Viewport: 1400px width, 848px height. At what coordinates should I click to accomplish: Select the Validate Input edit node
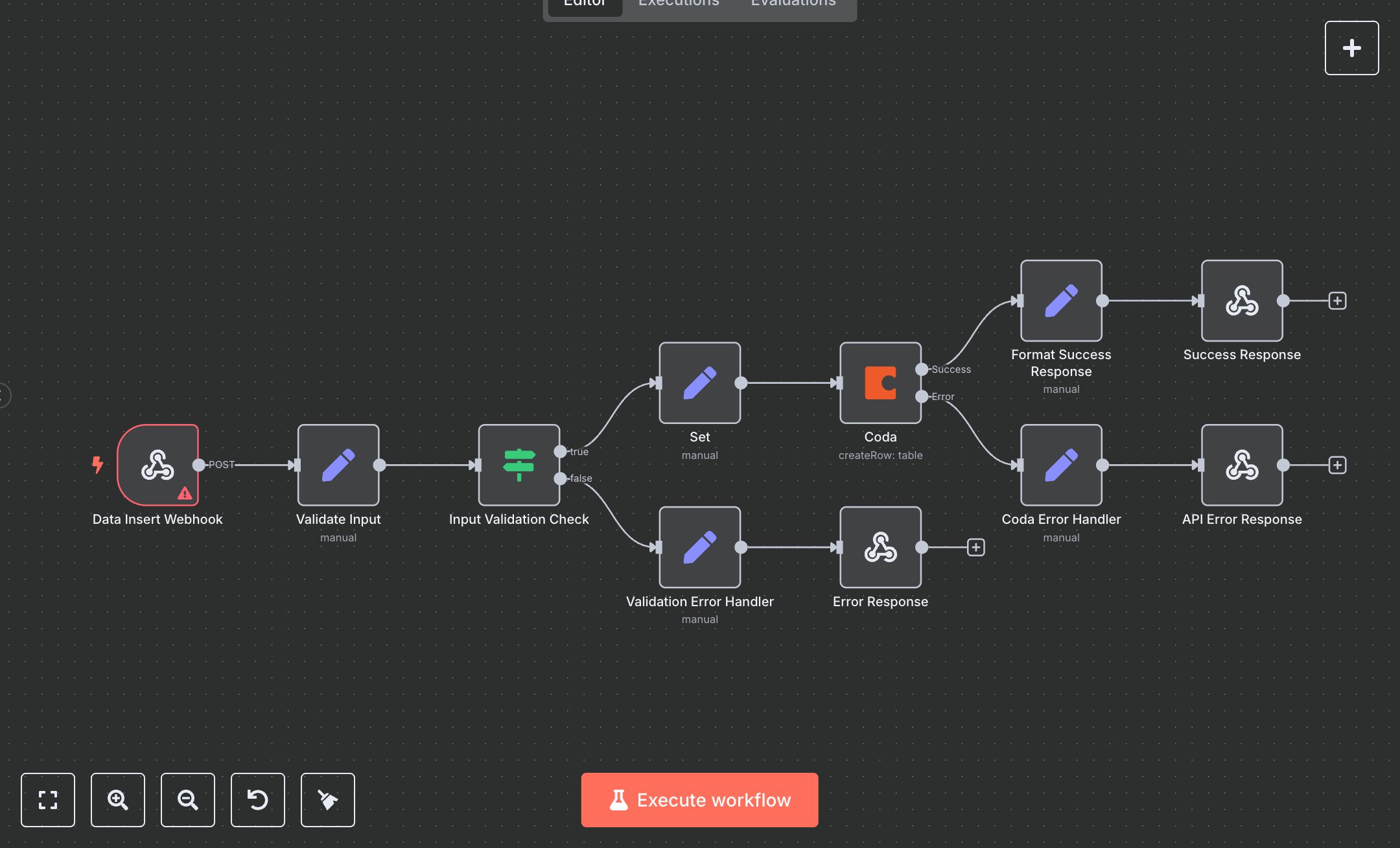(338, 465)
